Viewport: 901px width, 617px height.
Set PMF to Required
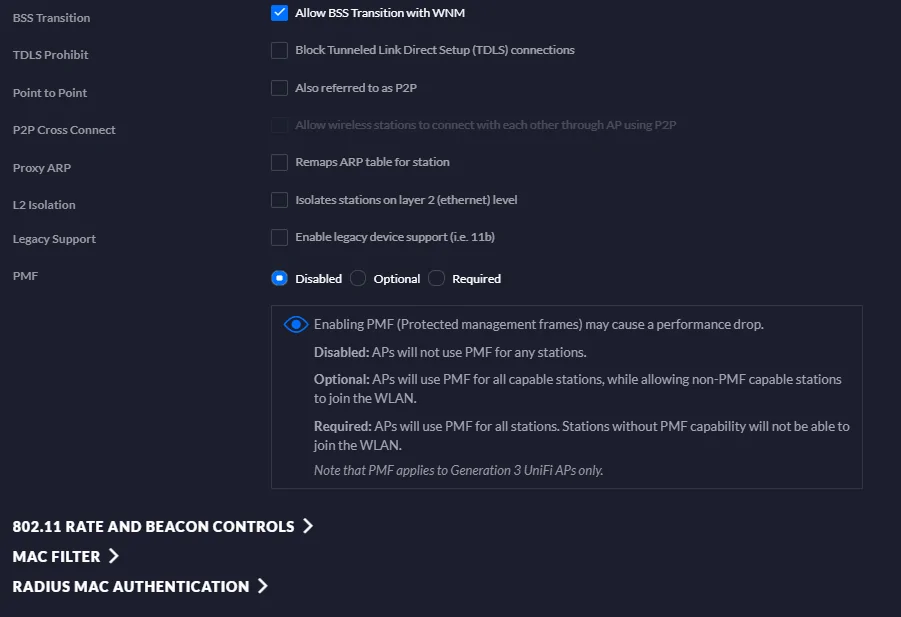click(436, 279)
